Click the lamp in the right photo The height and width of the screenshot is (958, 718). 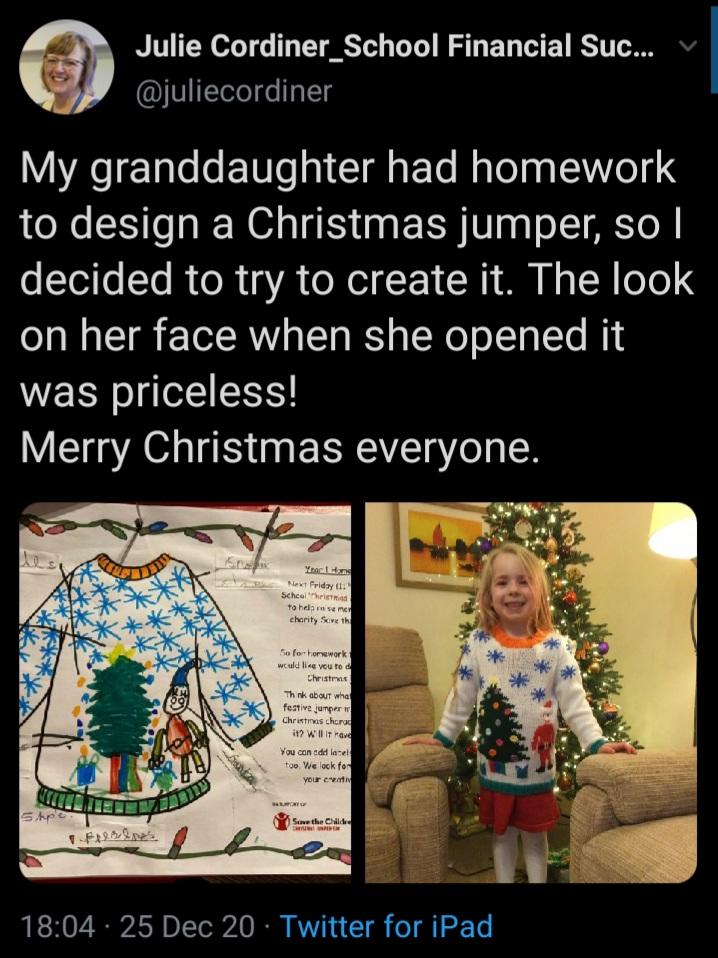click(673, 533)
